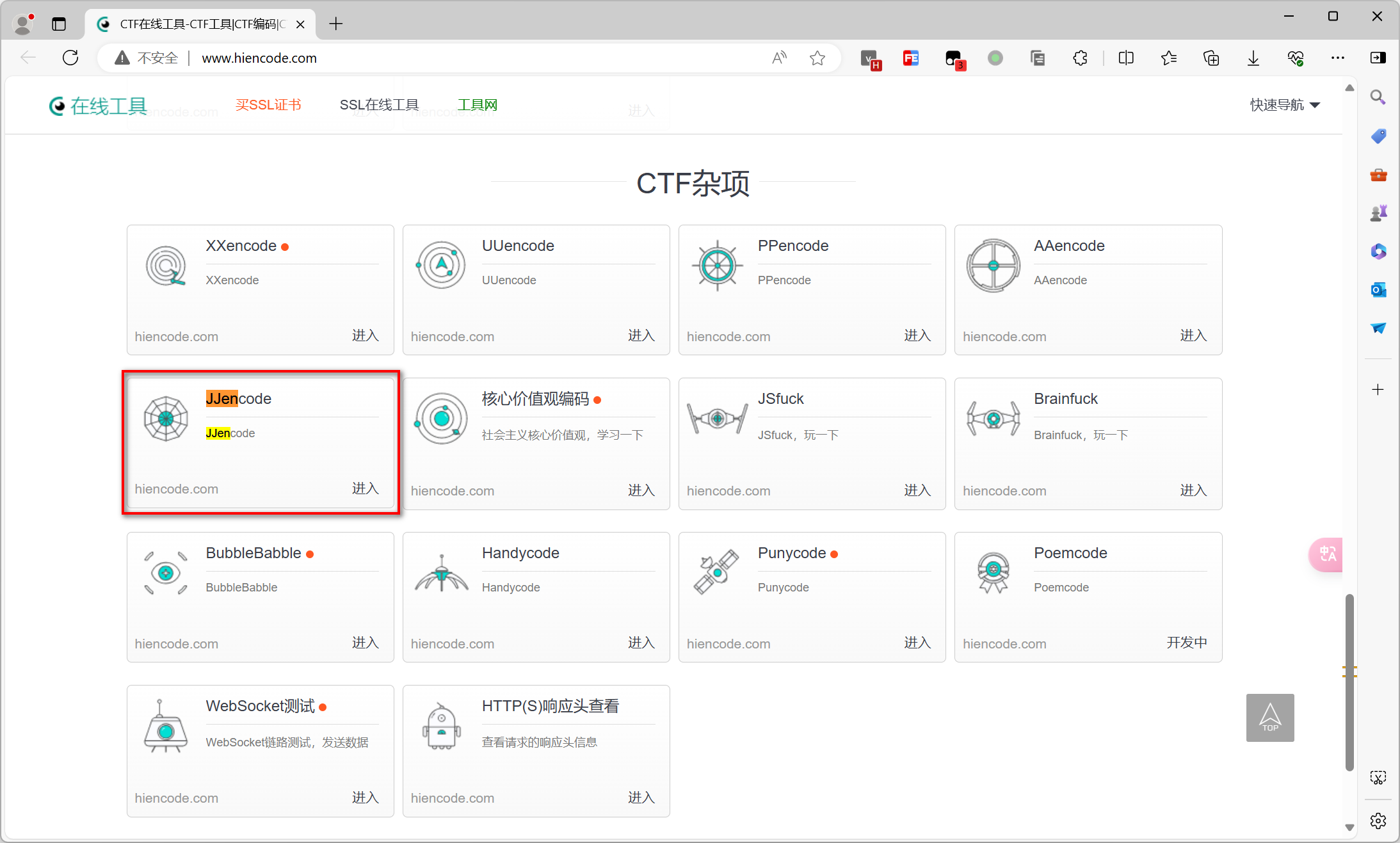Click the pink floating translate icon
This screenshot has height=843, width=1400.
1326,554
